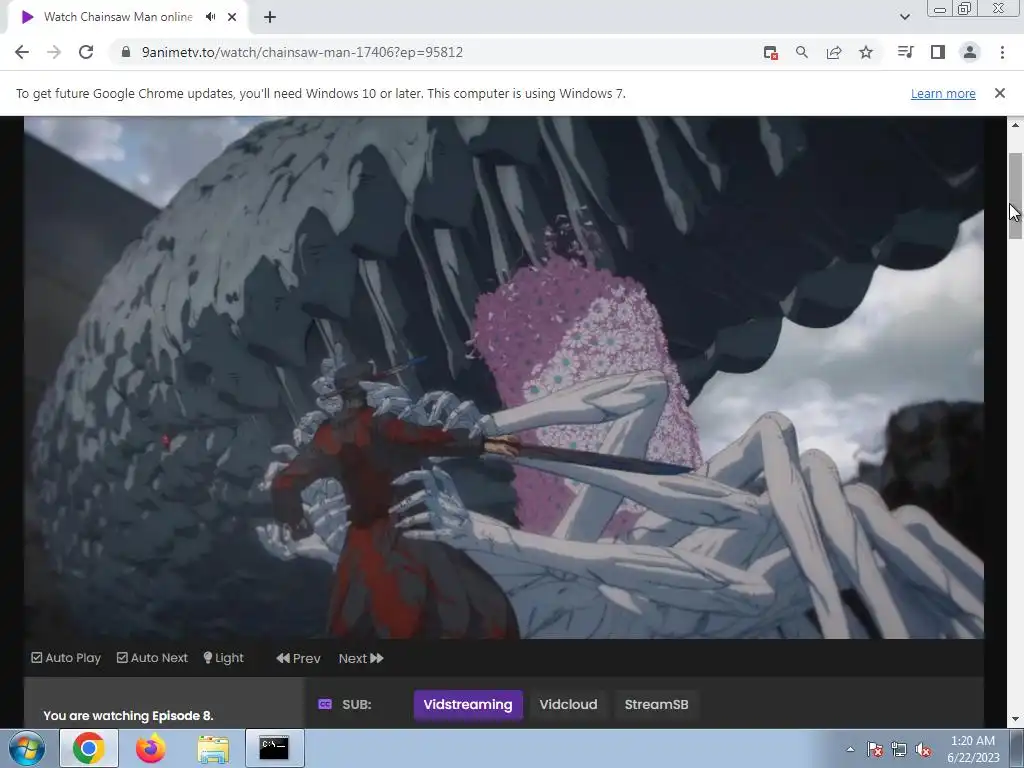The image size is (1024, 768).
Task: Mute the tab using the speaker icon
Action: pyautogui.click(x=210, y=17)
